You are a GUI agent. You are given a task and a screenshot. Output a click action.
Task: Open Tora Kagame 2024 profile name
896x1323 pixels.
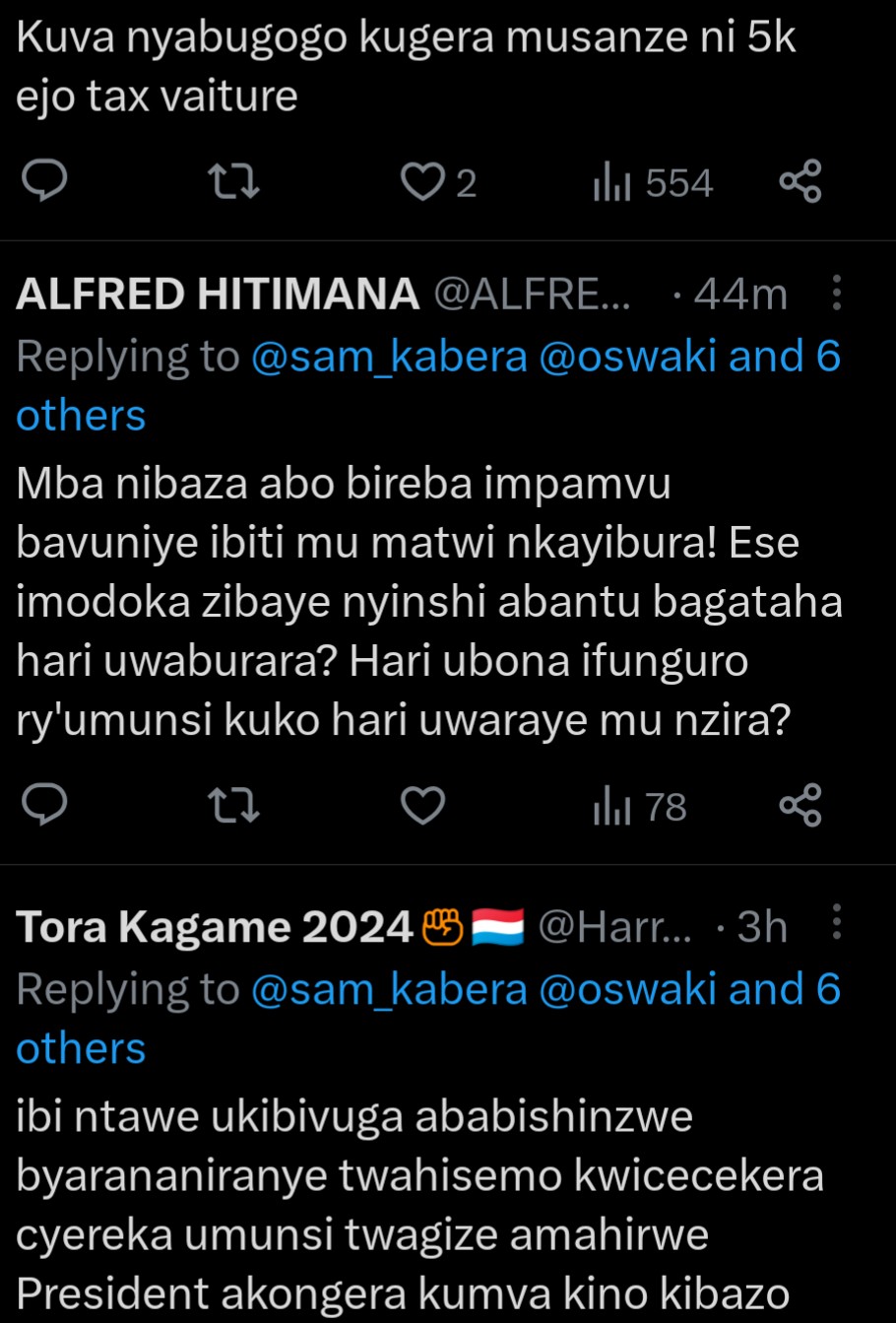(x=214, y=927)
